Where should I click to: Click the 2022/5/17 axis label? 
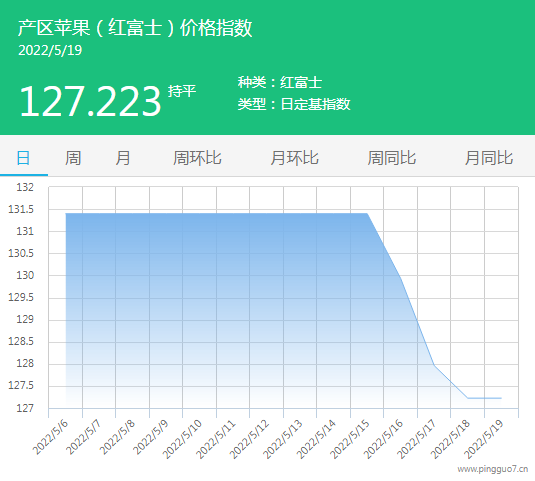tap(417, 439)
